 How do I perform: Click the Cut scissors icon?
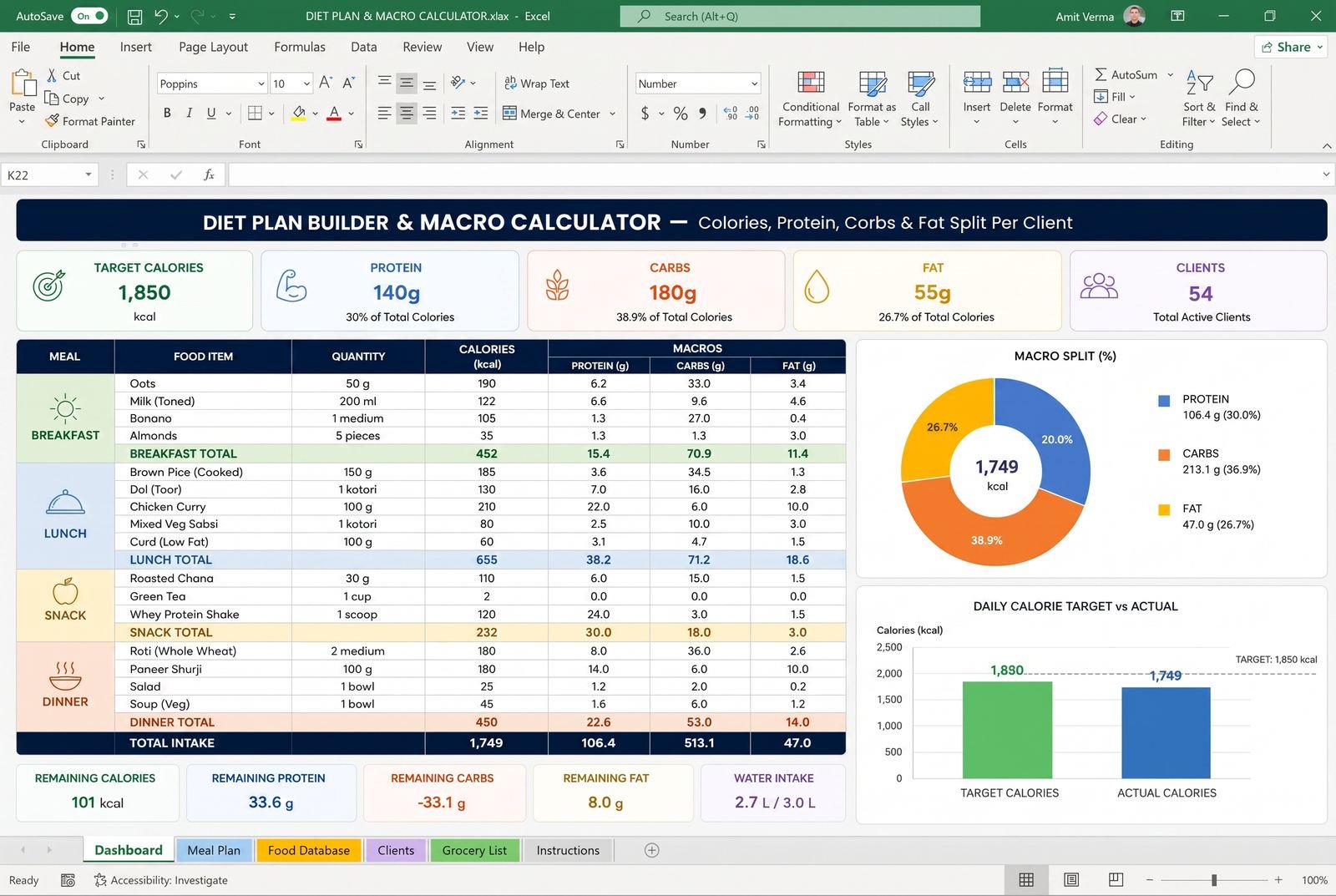point(52,75)
